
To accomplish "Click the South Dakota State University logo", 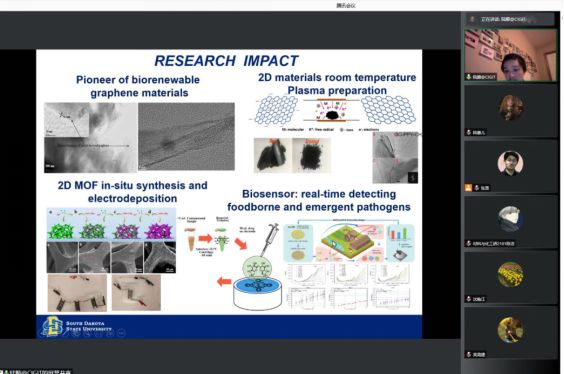I will [x=53, y=326].
